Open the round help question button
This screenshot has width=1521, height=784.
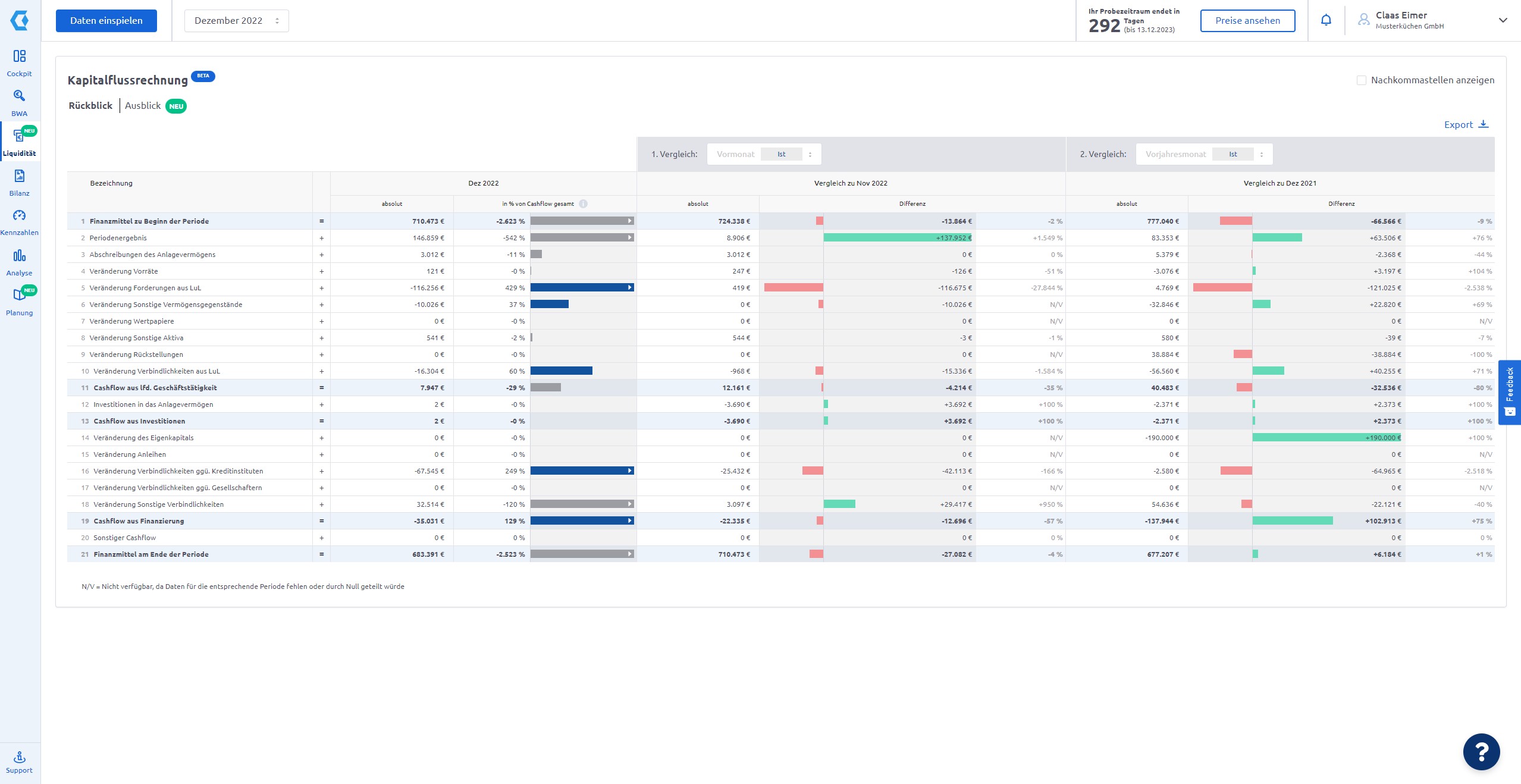(1481, 752)
